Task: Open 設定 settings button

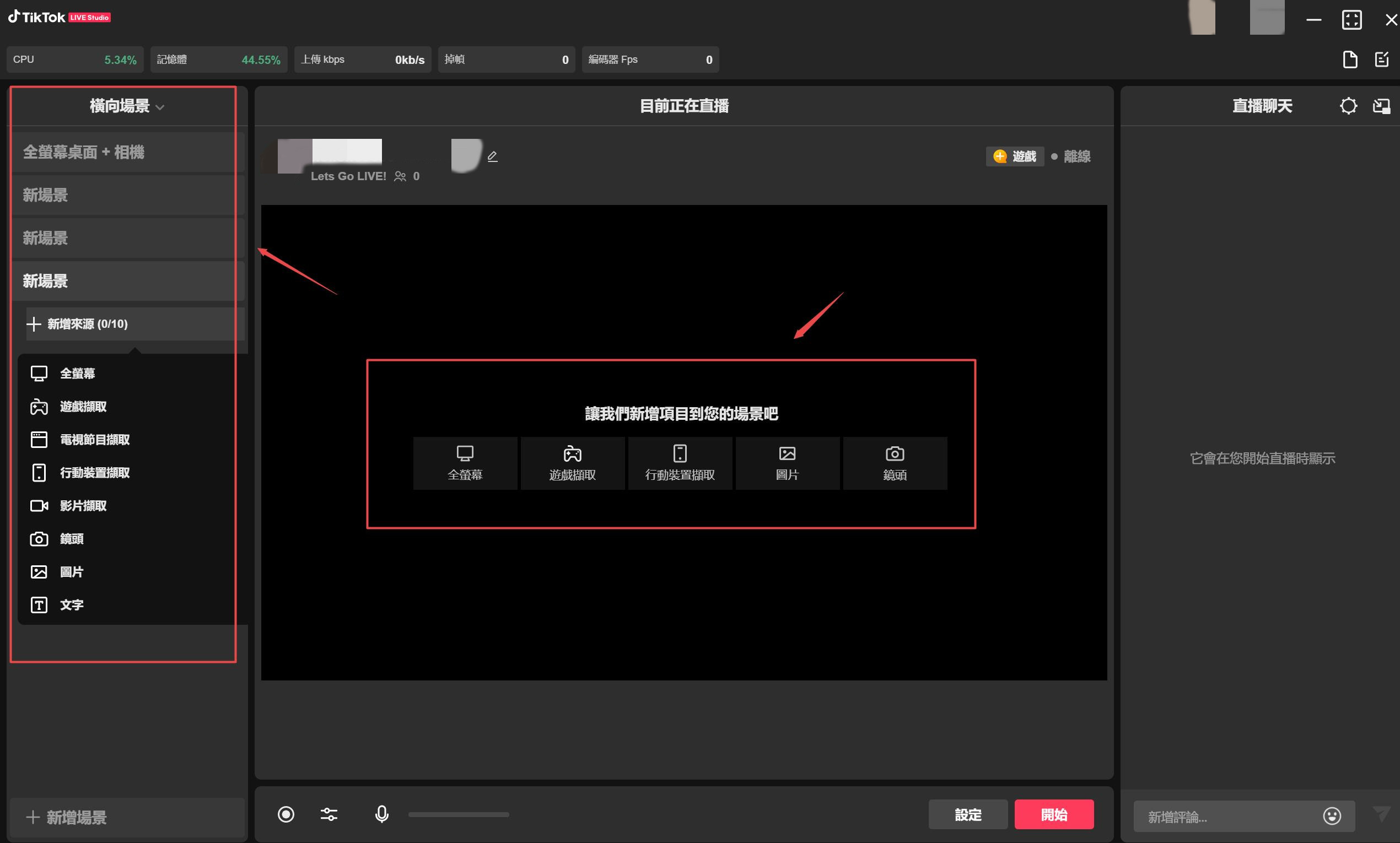Action: (x=968, y=814)
